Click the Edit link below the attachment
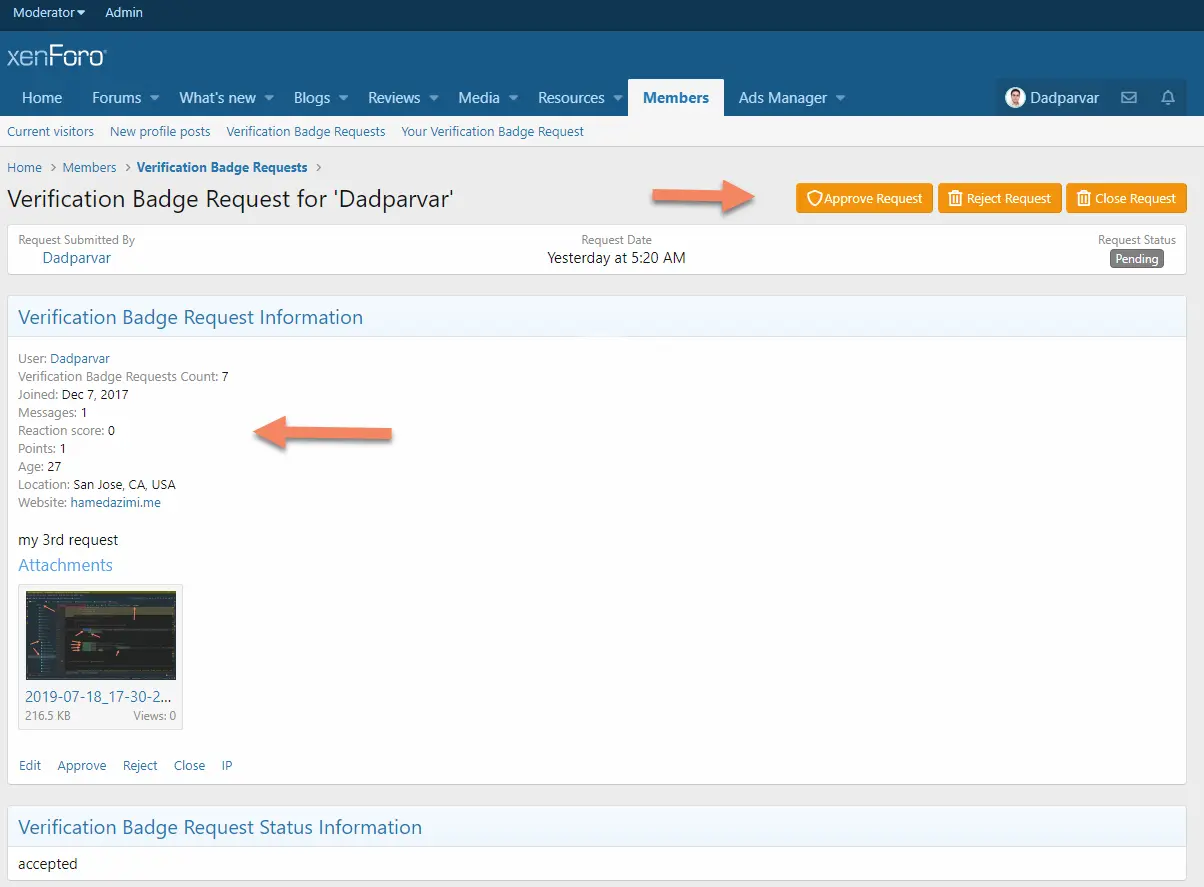1204x887 pixels. pyautogui.click(x=30, y=766)
